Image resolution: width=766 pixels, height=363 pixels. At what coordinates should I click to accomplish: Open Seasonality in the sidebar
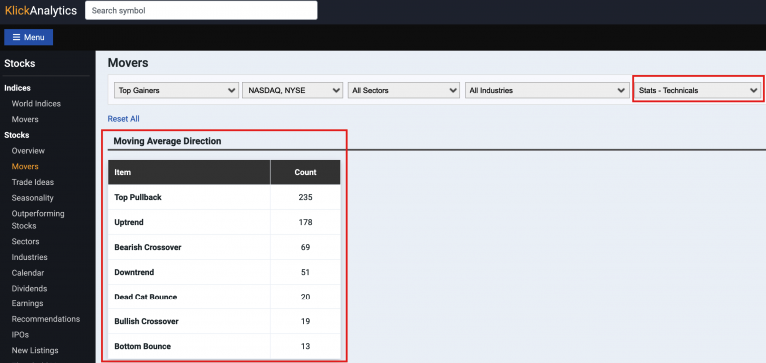click(33, 198)
